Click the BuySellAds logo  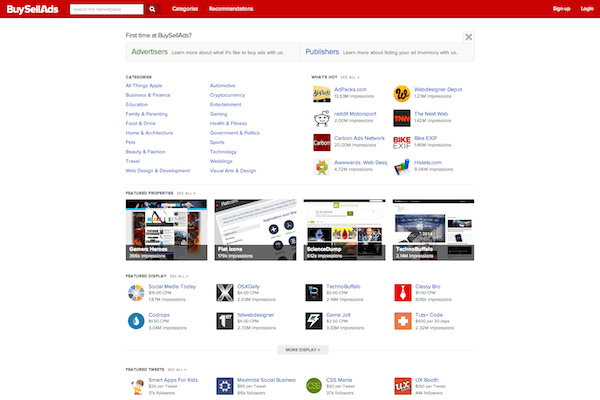[x=33, y=9]
